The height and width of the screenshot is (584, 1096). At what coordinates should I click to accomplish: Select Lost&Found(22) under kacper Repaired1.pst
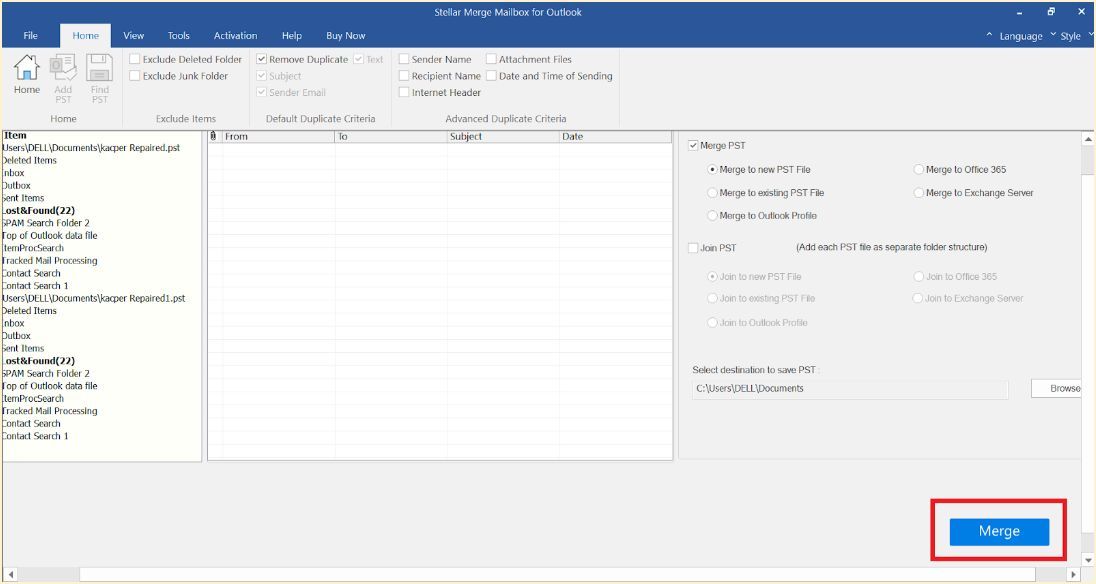[x=38, y=361]
